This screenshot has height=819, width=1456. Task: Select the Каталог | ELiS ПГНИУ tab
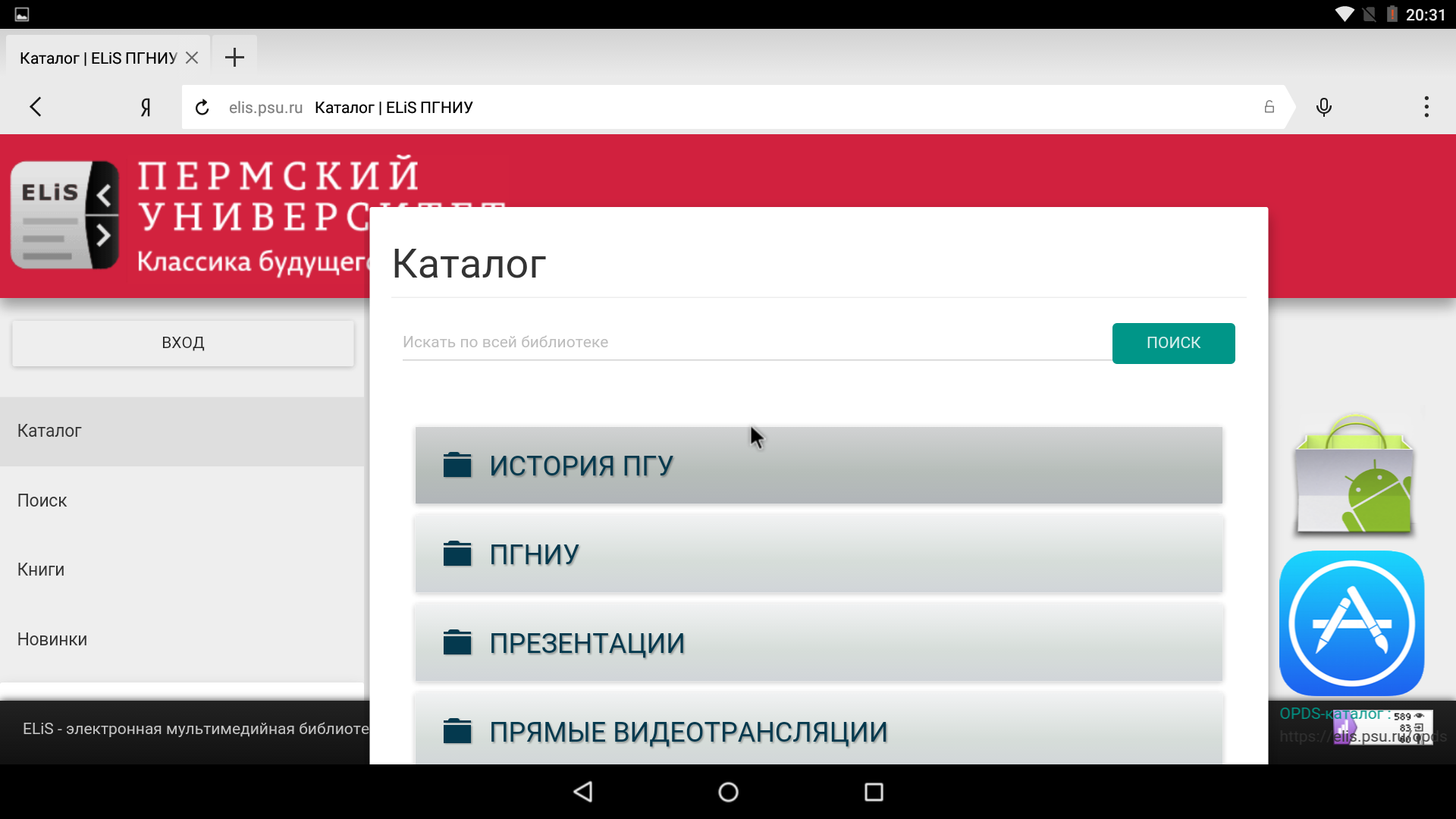99,57
